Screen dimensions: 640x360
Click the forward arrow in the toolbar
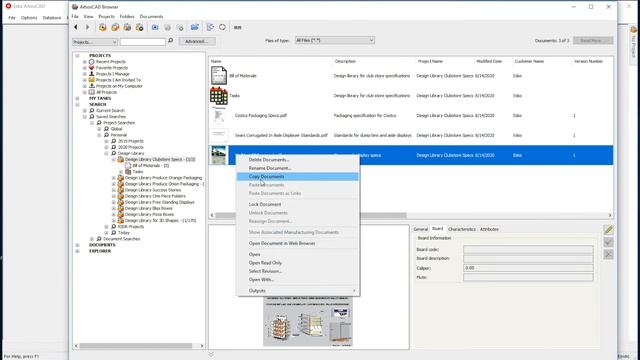pyautogui.click(x=87, y=27)
